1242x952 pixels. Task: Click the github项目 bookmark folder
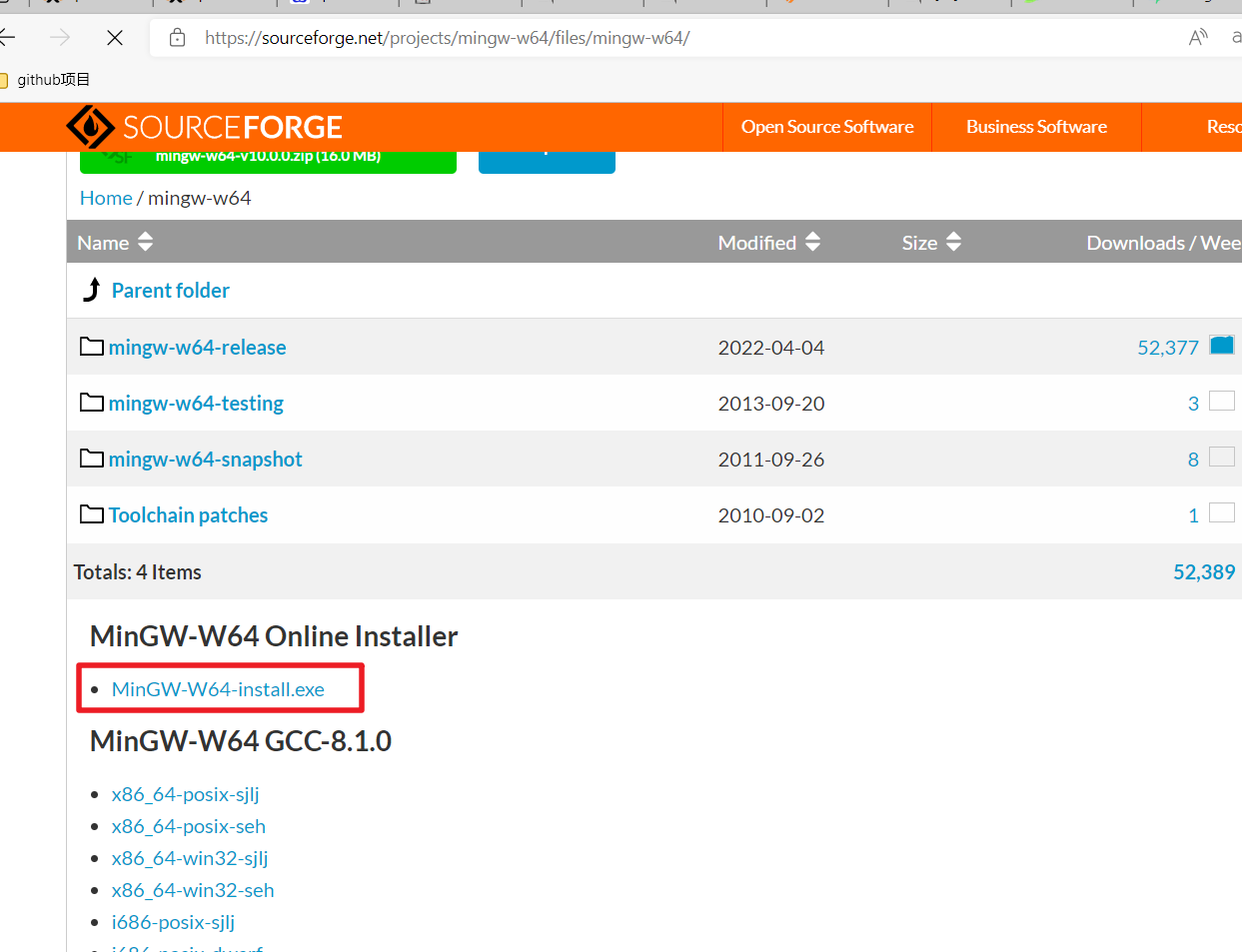[46, 80]
